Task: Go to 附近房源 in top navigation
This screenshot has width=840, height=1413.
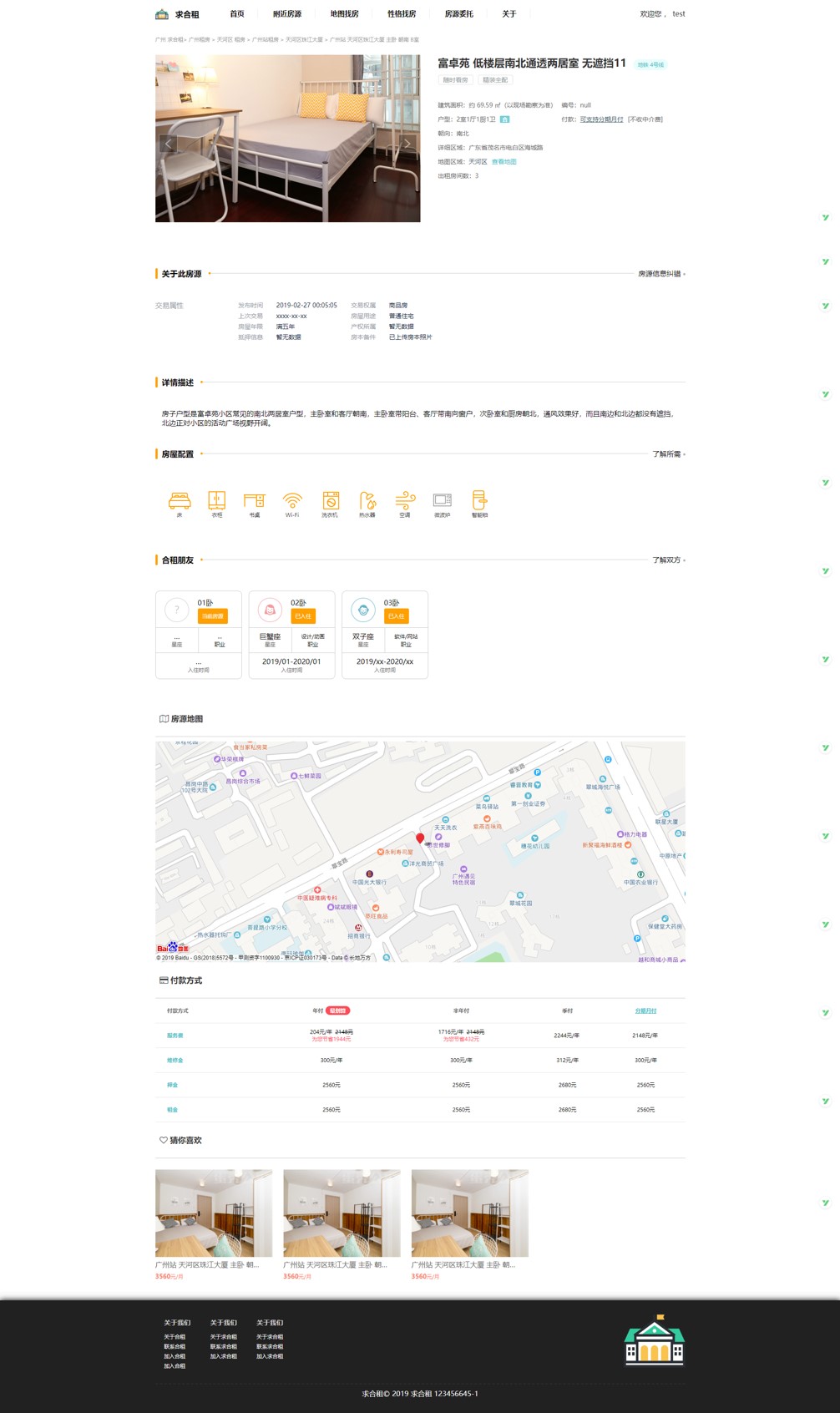Action: pos(286,14)
